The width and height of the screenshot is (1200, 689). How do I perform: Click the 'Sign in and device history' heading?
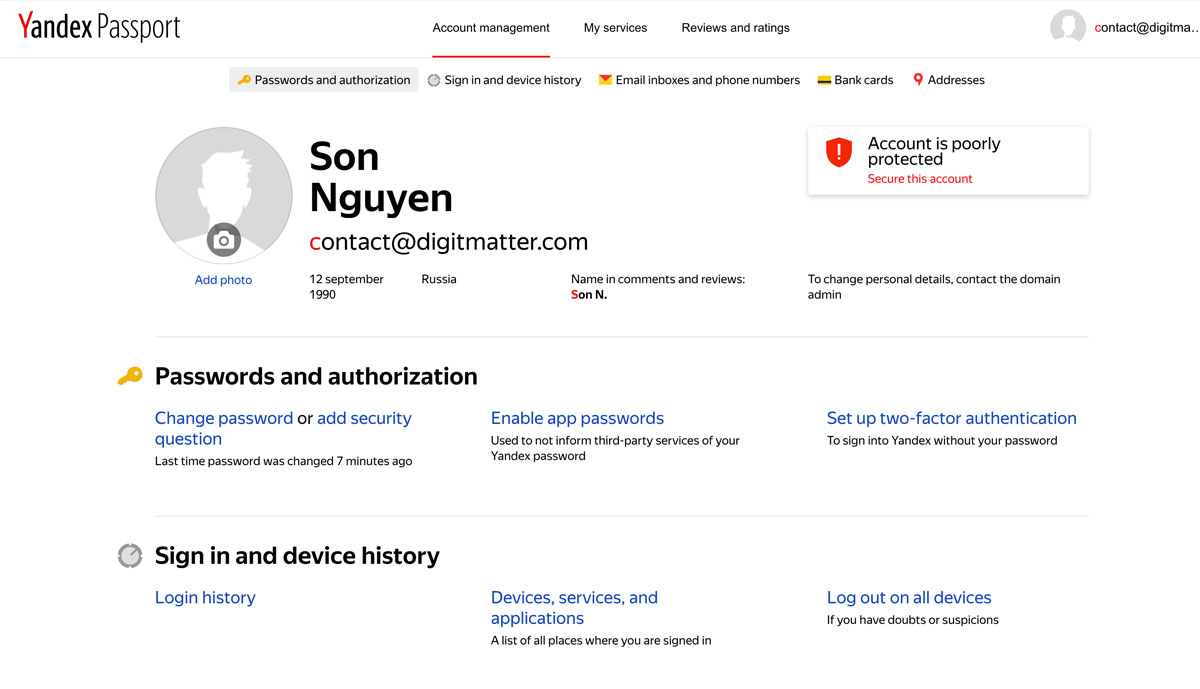297,556
